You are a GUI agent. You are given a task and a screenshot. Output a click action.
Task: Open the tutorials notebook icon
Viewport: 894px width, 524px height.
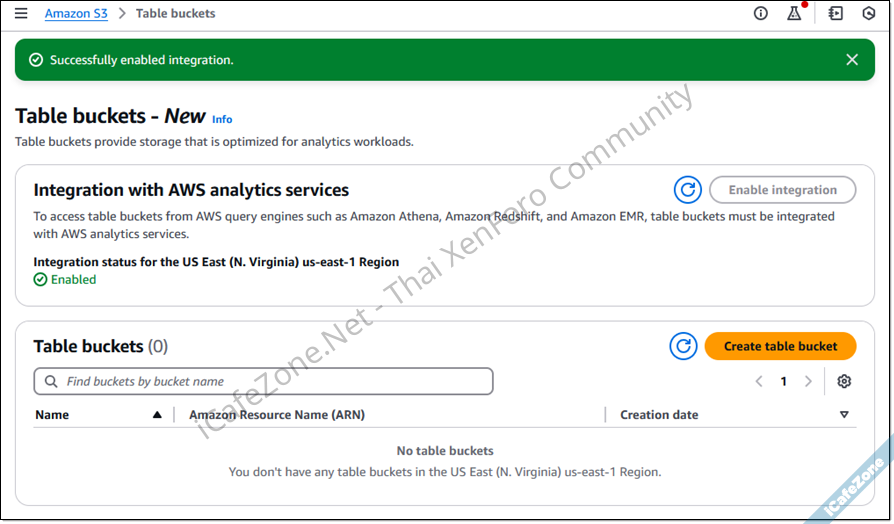(836, 14)
